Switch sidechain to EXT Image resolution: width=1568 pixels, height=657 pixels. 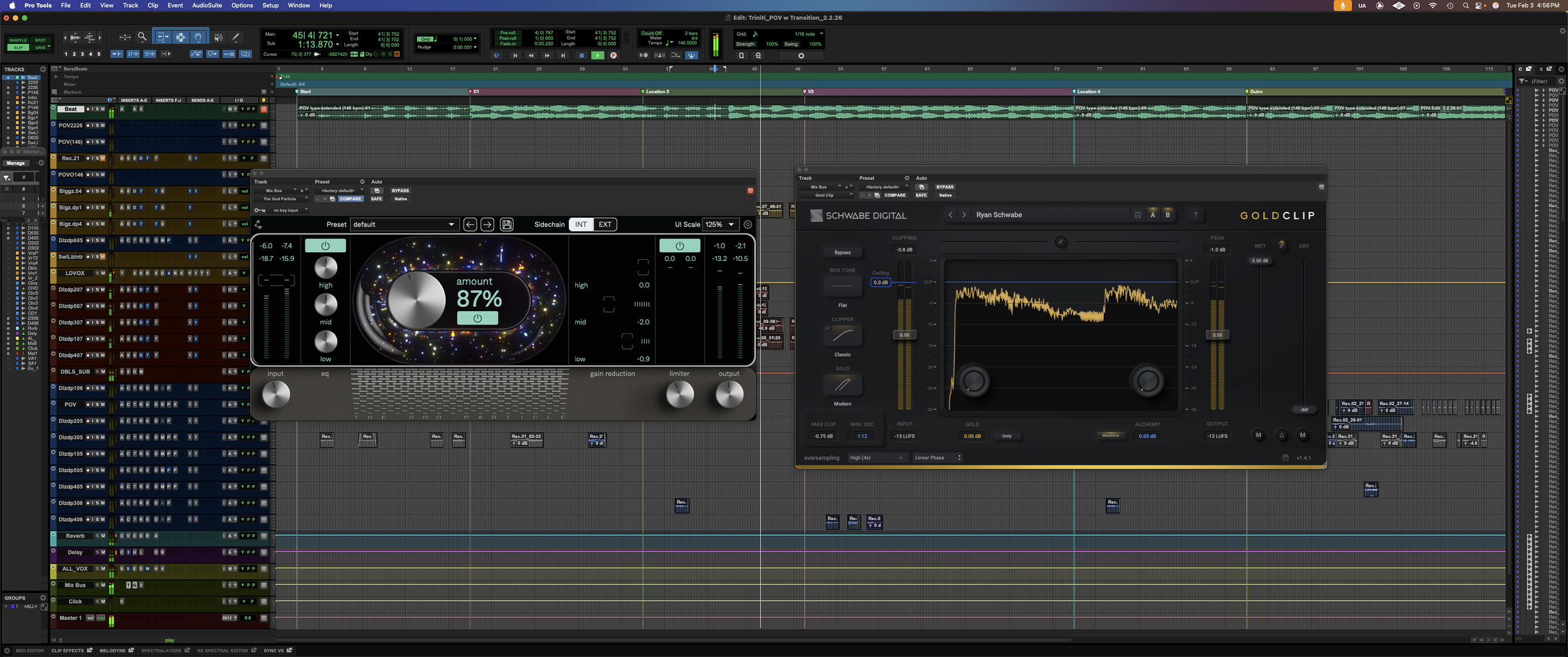(x=605, y=225)
